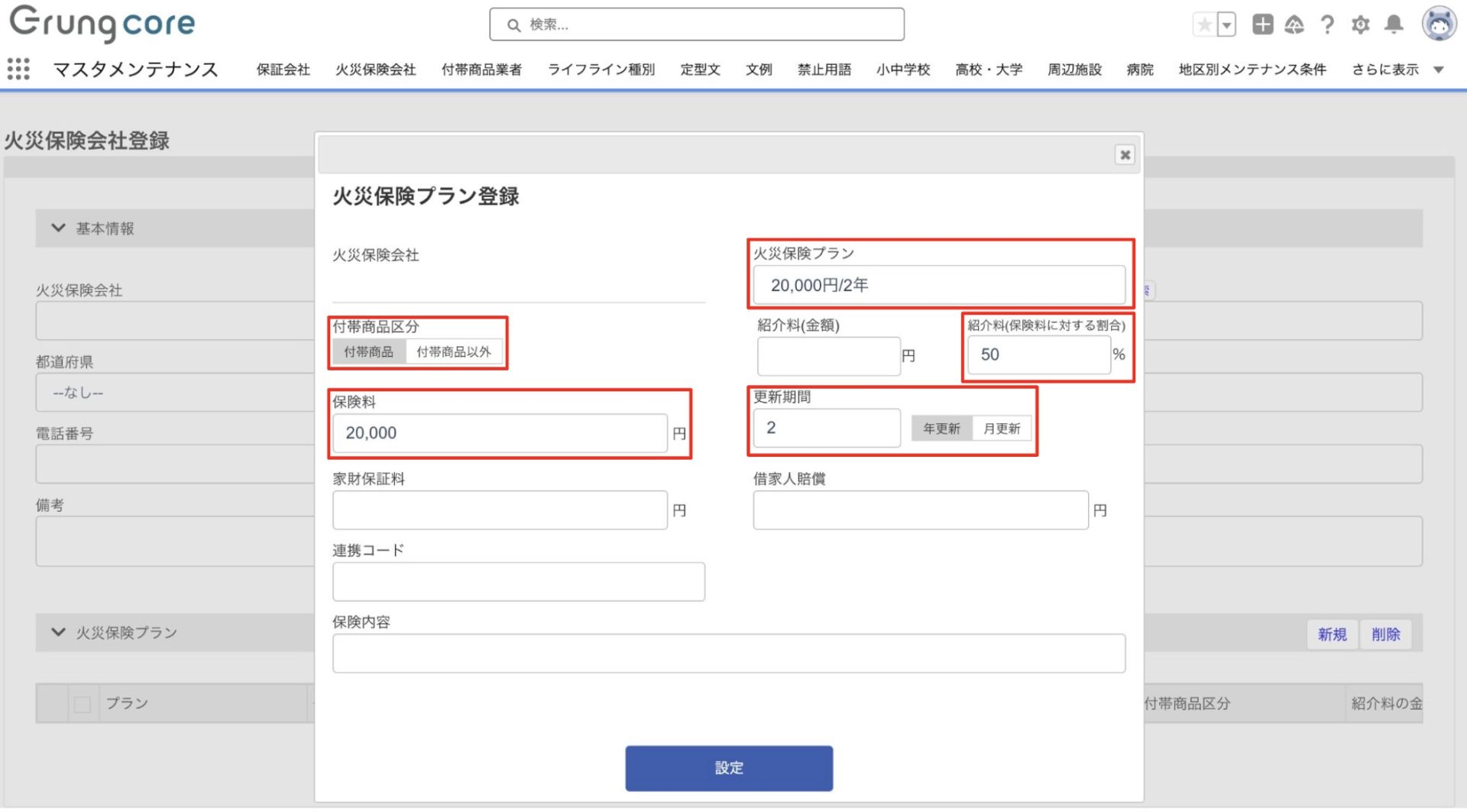Click the favorites star icon
Image resolution: width=1467 pixels, height=812 pixels.
1204,25
